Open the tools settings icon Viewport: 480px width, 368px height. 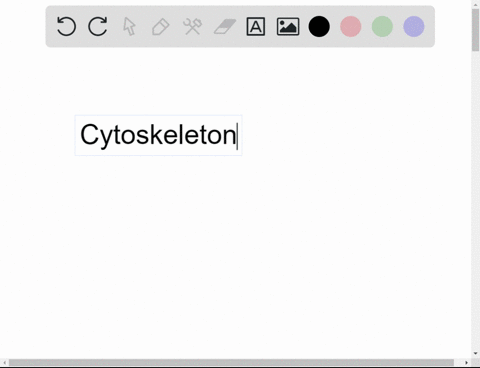(192, 26)
